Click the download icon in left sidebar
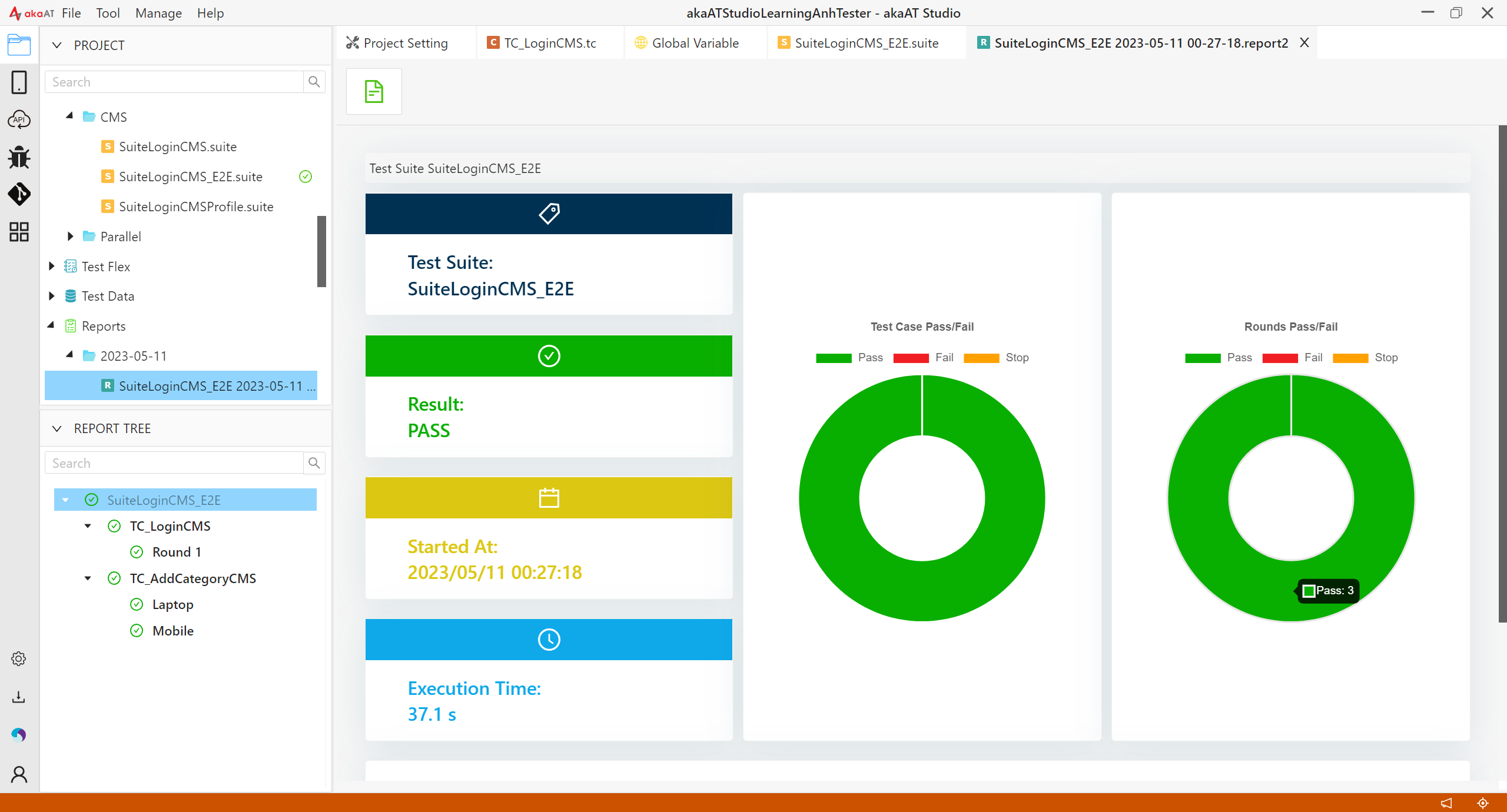Viewport: 1507px width, 812px height. coord(19,697)
